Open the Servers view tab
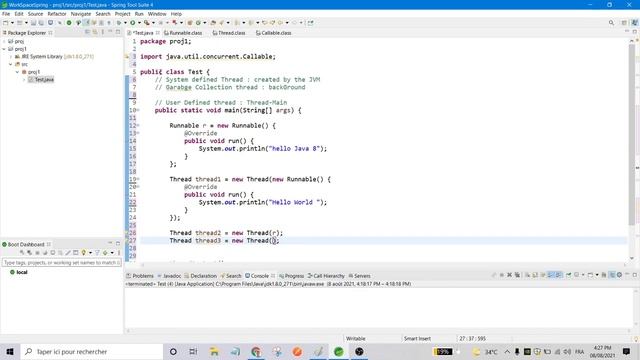Viewport: 640px width, 360px height. point(360,276)
